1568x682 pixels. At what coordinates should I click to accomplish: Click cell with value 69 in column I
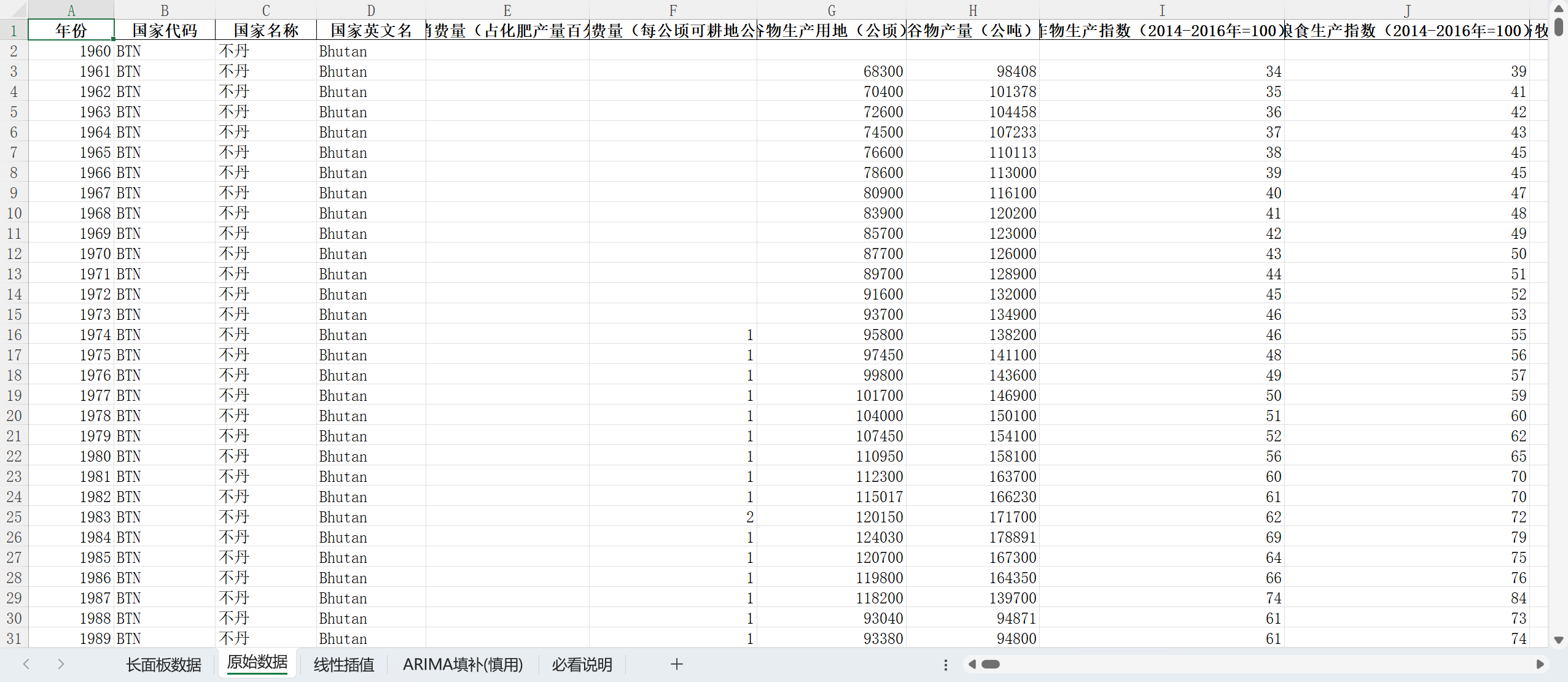[1162, 537]
